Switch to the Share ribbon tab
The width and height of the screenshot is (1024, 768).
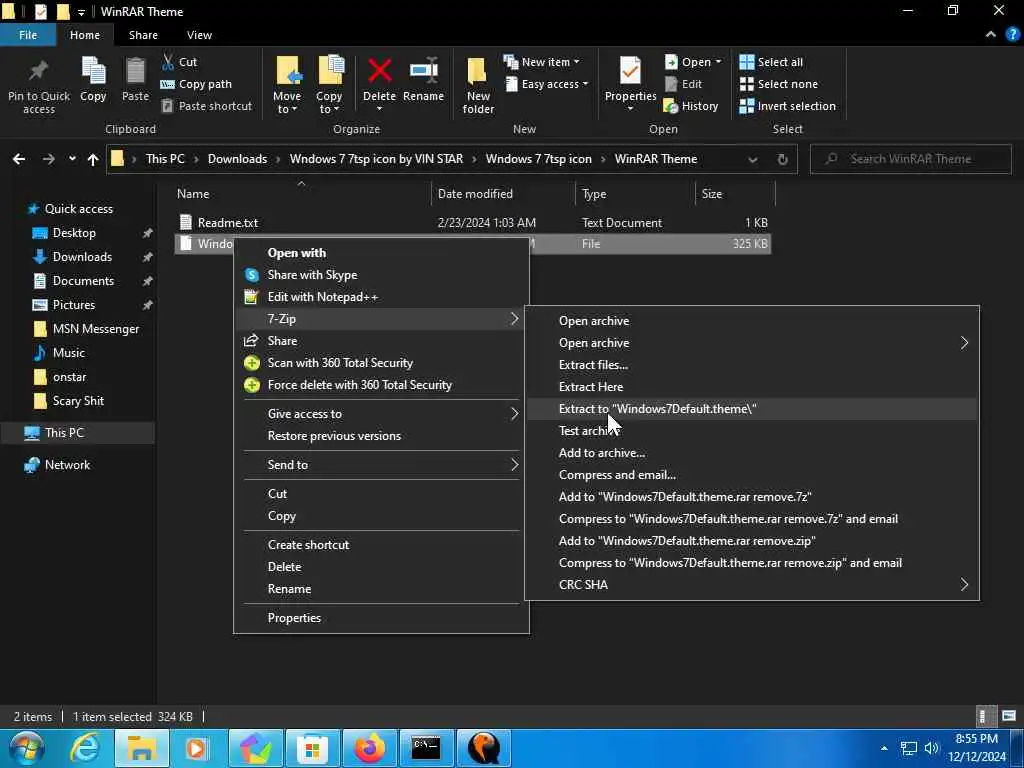pos(143,35)
